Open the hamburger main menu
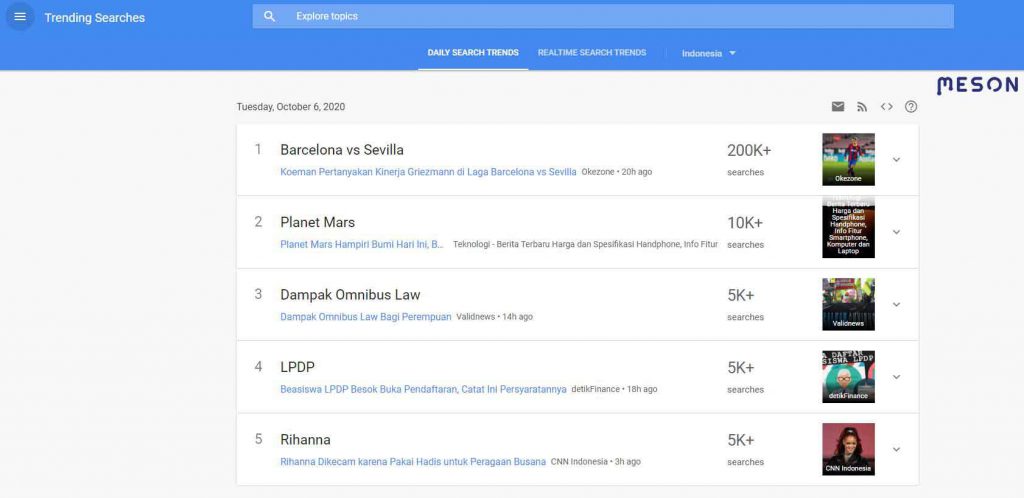 20,16
